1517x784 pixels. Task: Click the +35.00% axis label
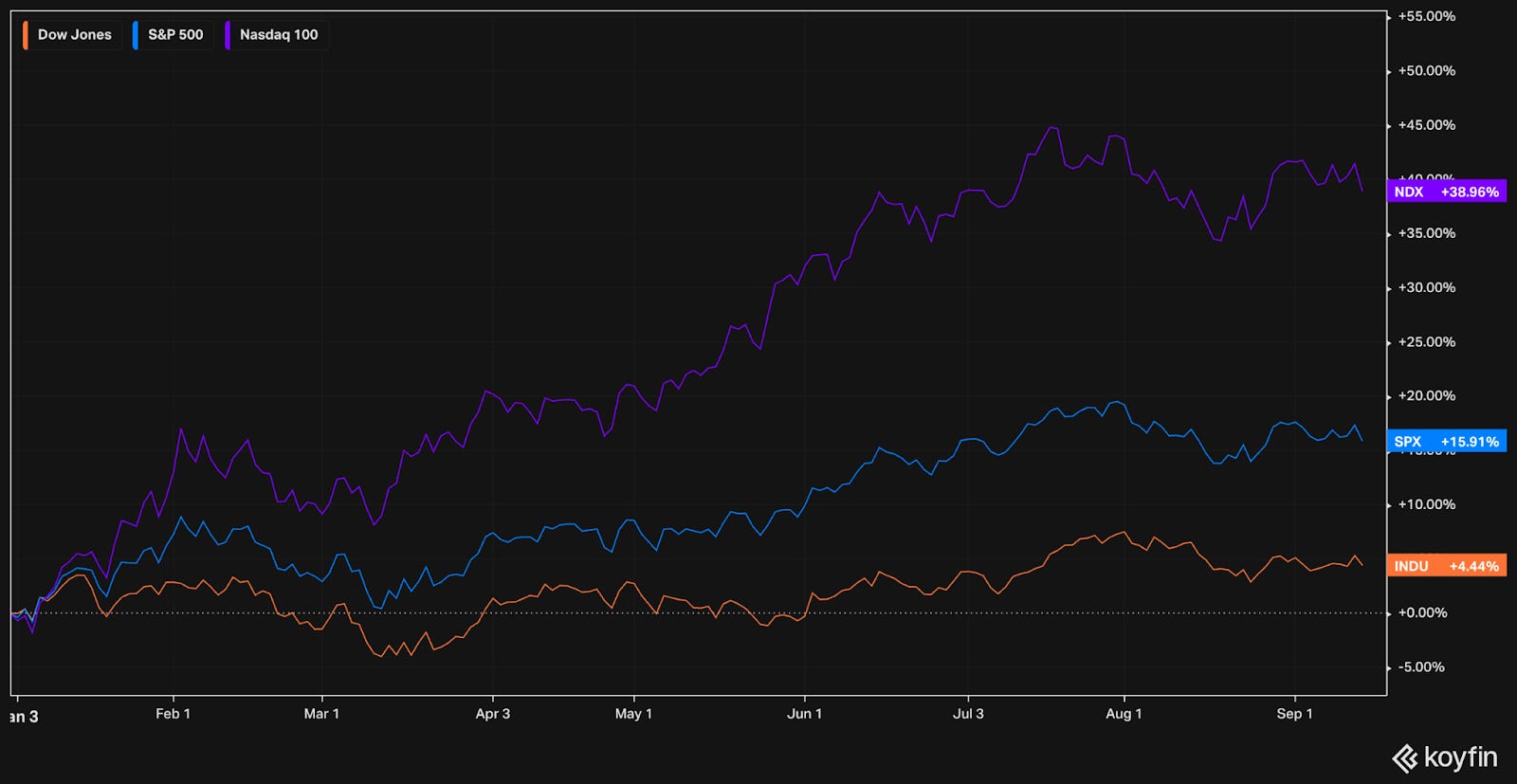coord(1426,233)
